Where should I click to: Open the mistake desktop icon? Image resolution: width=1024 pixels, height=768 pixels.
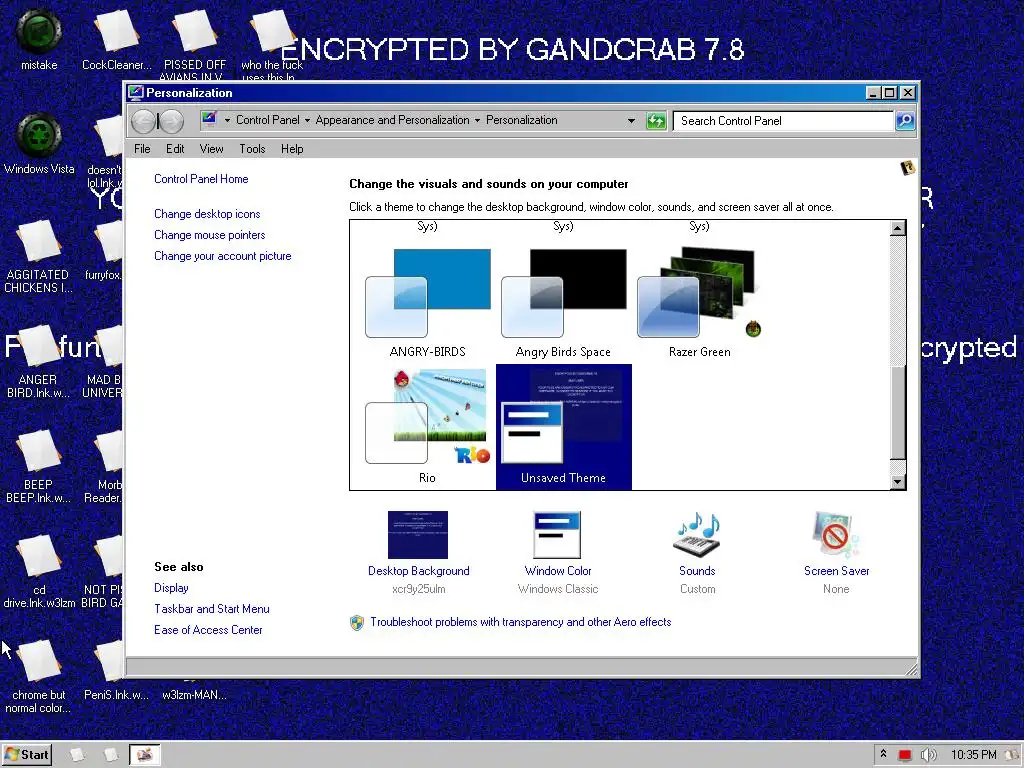[x=39, y=38]
